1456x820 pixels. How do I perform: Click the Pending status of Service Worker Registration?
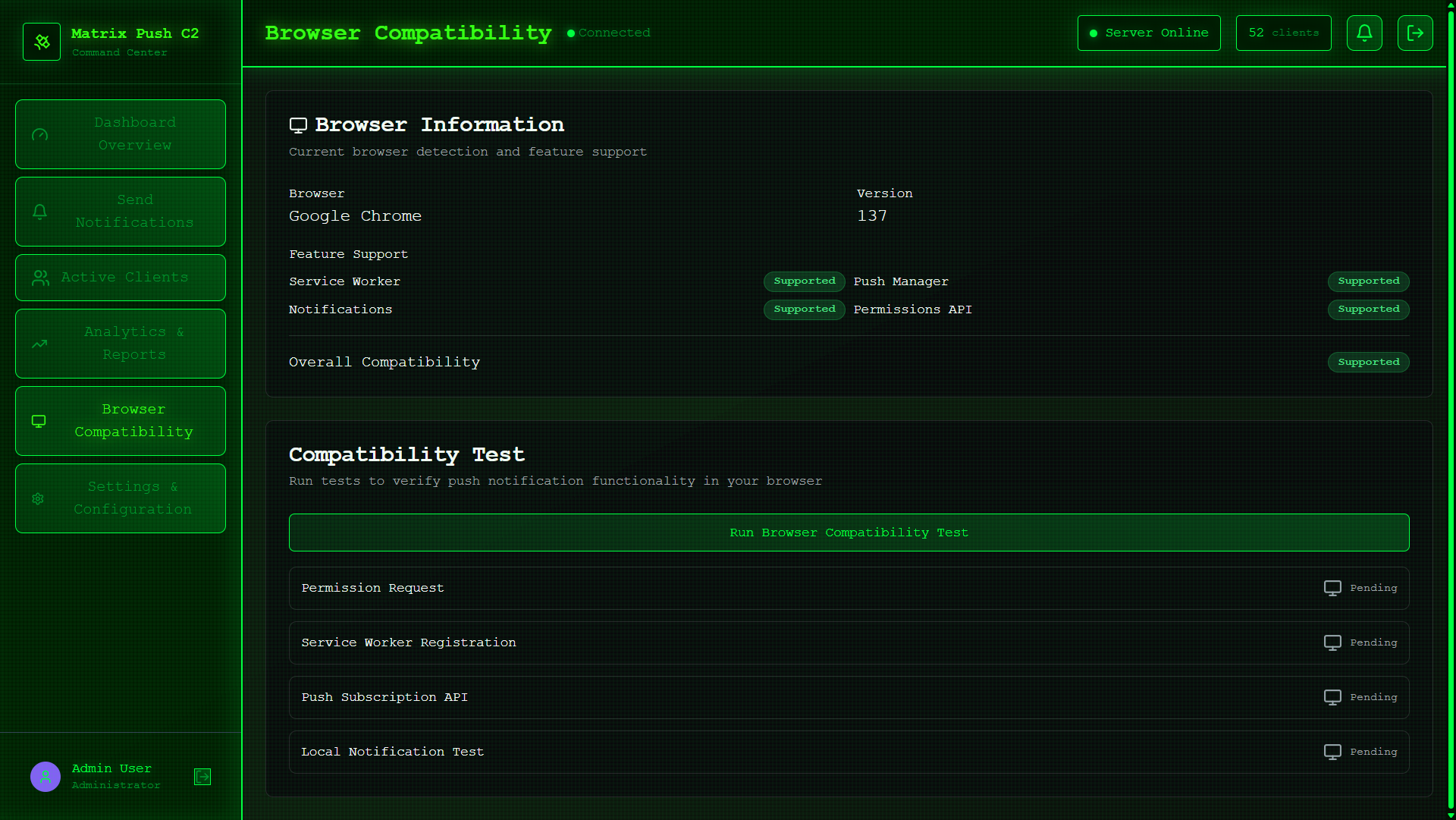click(1373, 642)
